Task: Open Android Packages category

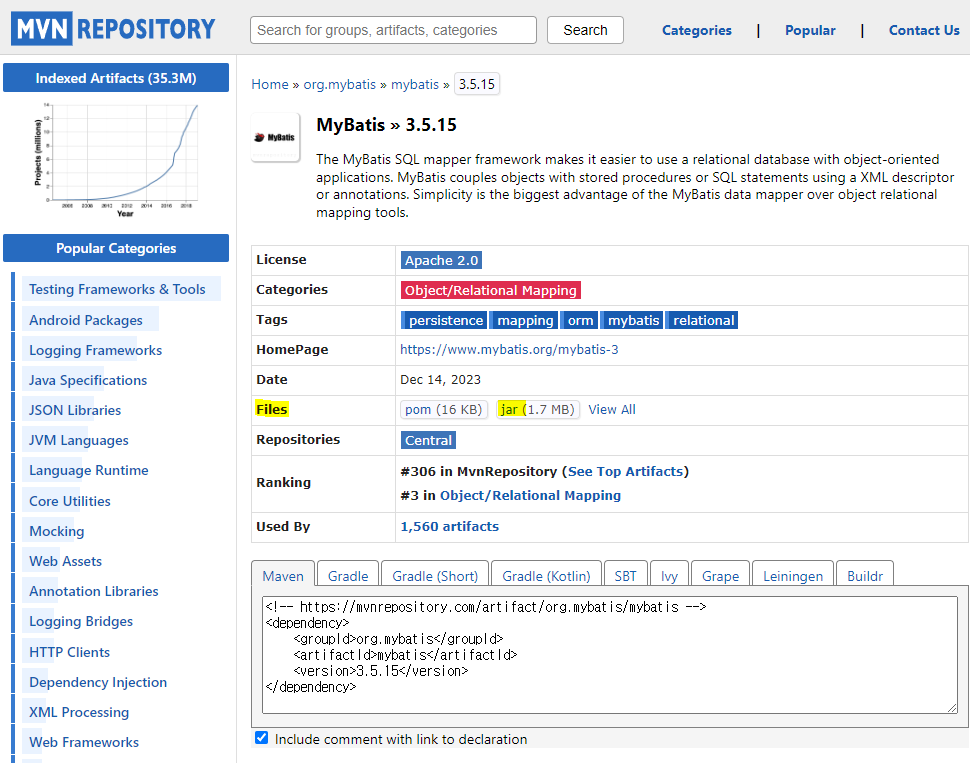Action: (x=85, y=321)
